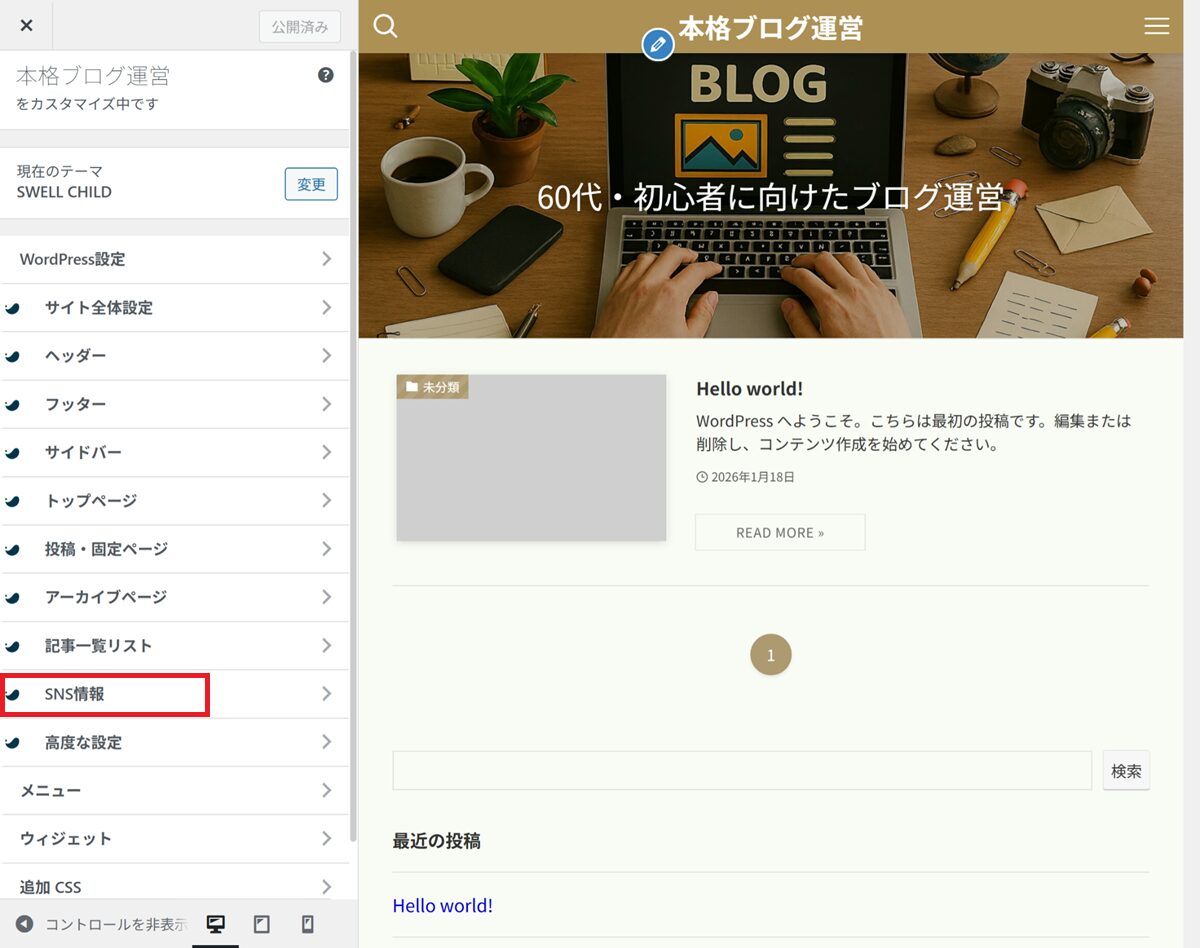Switch to mobile preview mode
Image resolution: width=1200 pixels, height=948 pixels.
click(x=308, y=924)
